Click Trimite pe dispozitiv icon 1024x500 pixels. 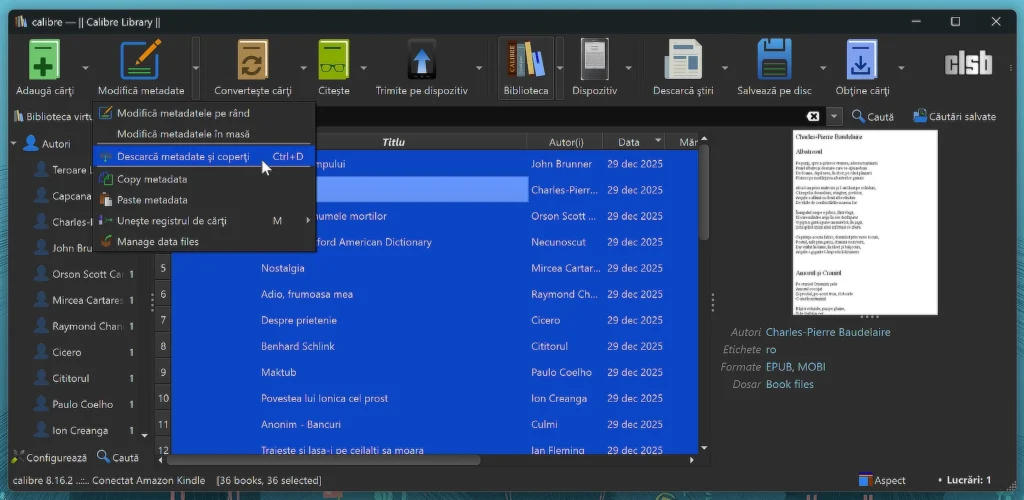click(421, 60)
